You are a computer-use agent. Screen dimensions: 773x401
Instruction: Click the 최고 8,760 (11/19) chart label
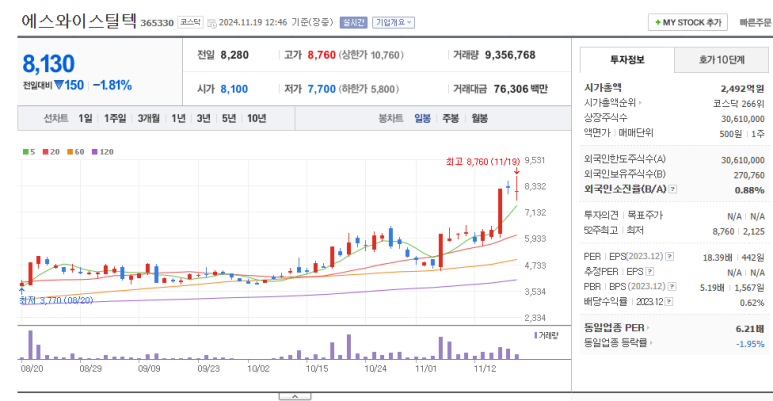pyautogui.click(x=483, y=161)
